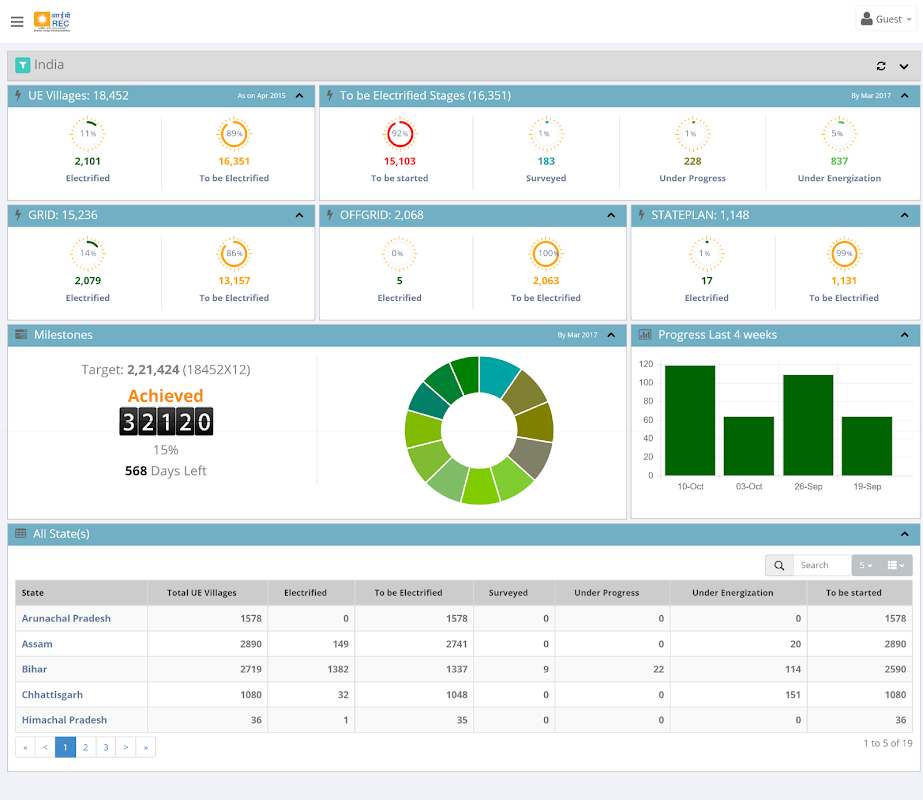Open the hamburger navigation menu
This screenshot has height=800, width=923.
coord(17,21)
